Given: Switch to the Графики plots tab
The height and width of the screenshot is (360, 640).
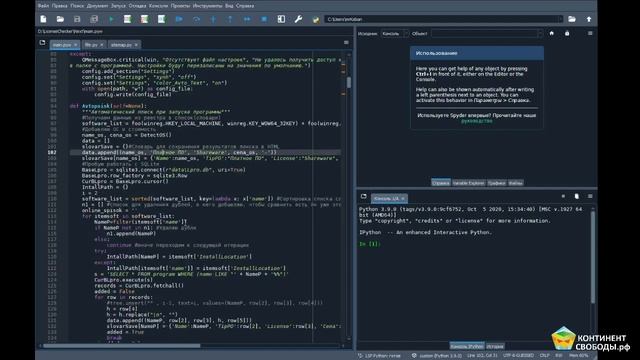Looking at the screenshot, I should click(496, 183).
